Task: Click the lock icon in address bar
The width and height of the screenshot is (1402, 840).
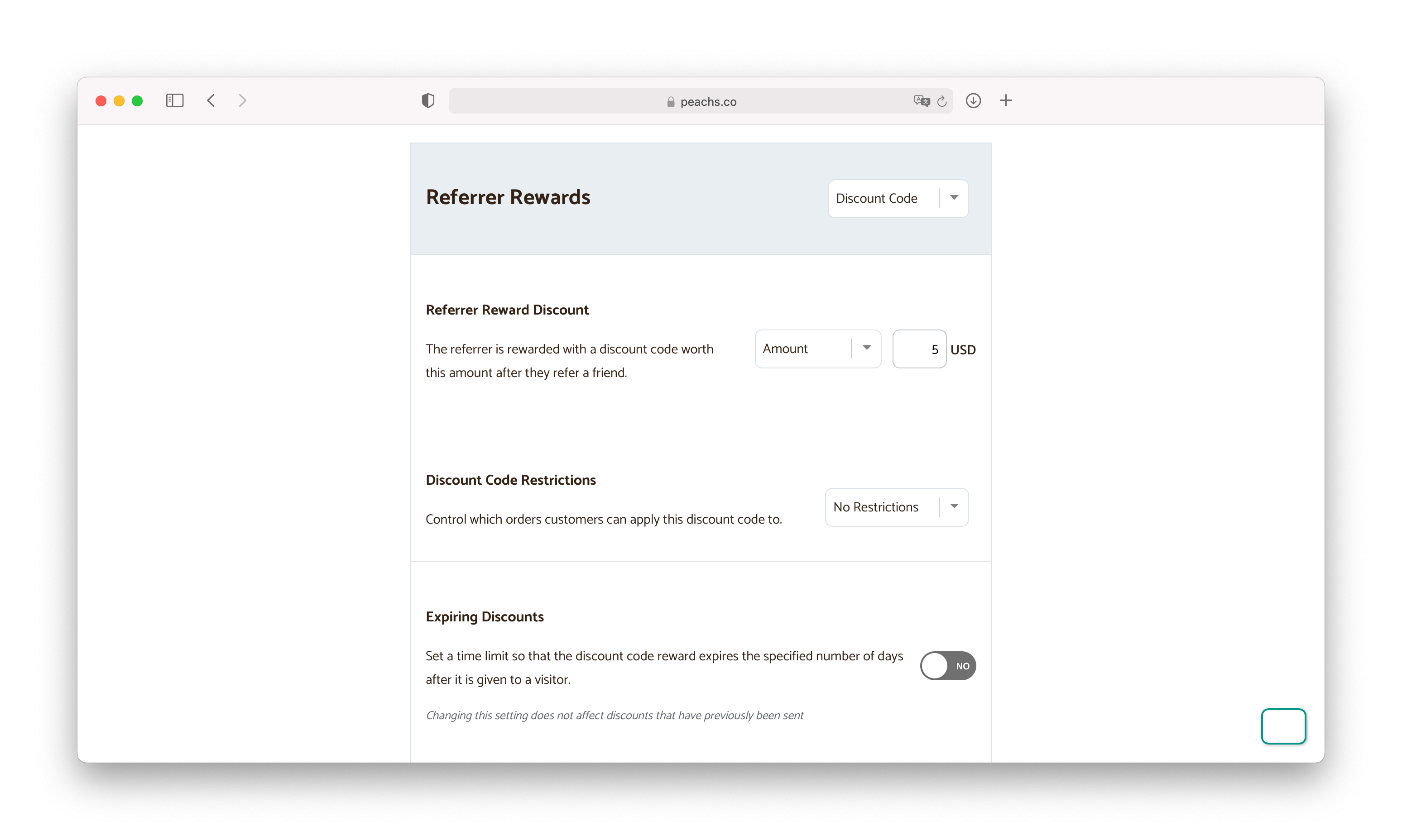Action: point(670,102)
